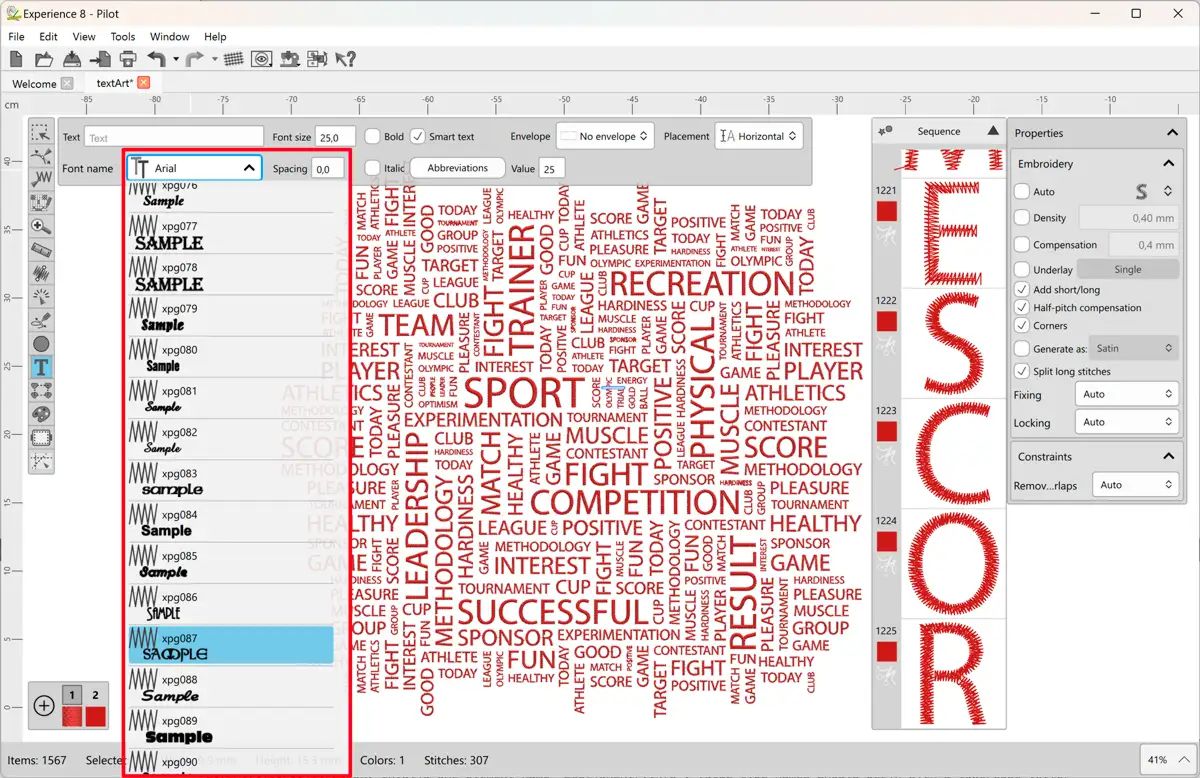Select the highlighted T text tool

41,367
